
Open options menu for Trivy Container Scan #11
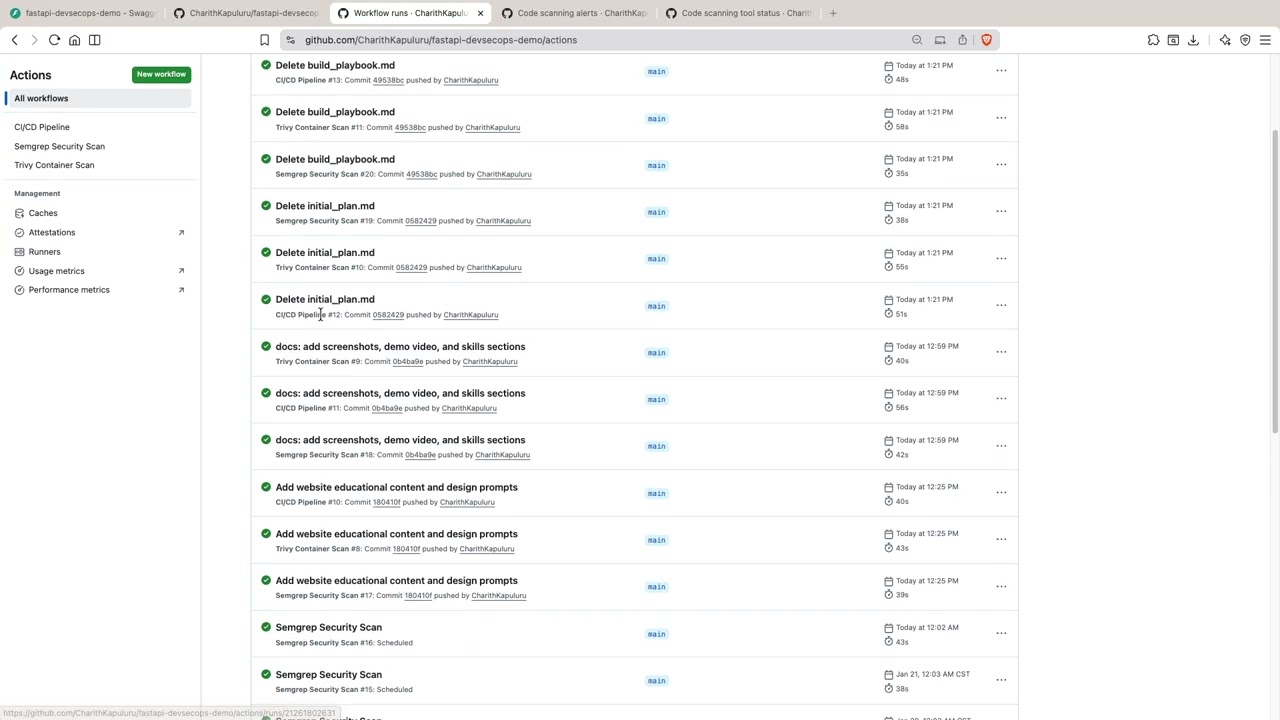click(x=1001, y=118)
